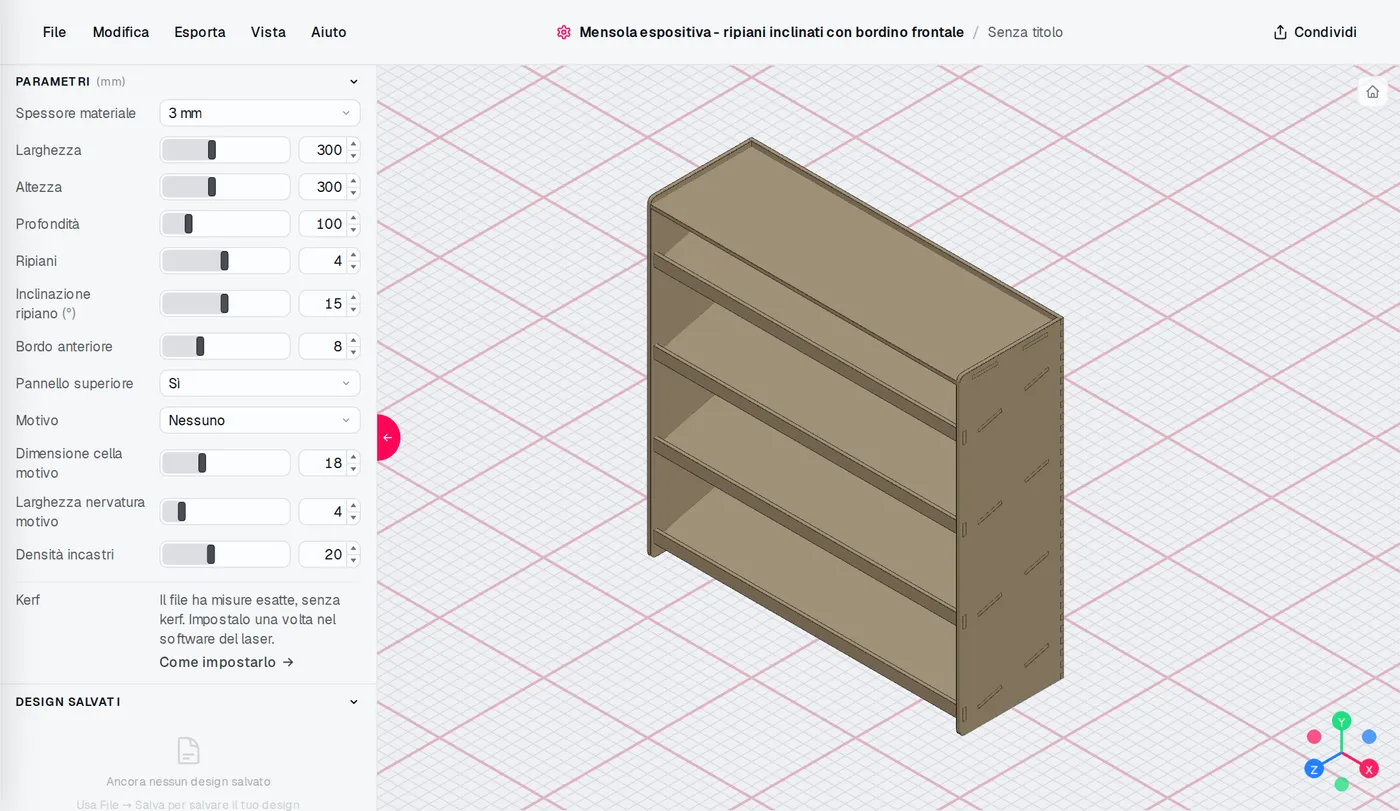Increase Larghezza with its up arrow
1400x811 pixels.
pyautogui.click(x=353, y=144)
